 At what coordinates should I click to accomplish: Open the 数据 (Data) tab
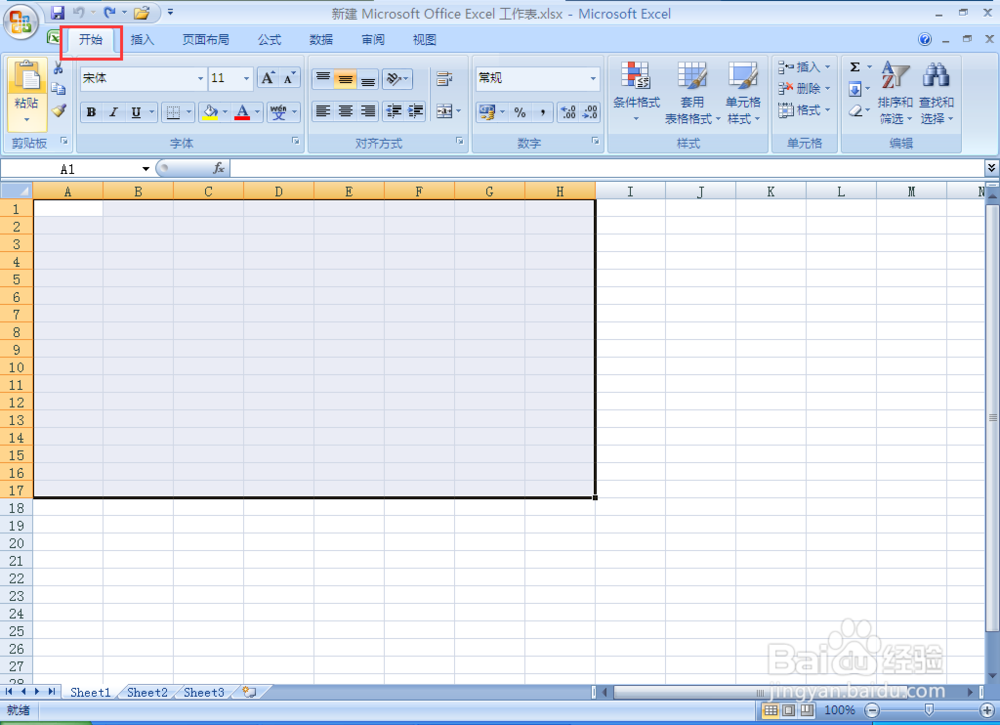pyautogui.click(x=321, y=40)
